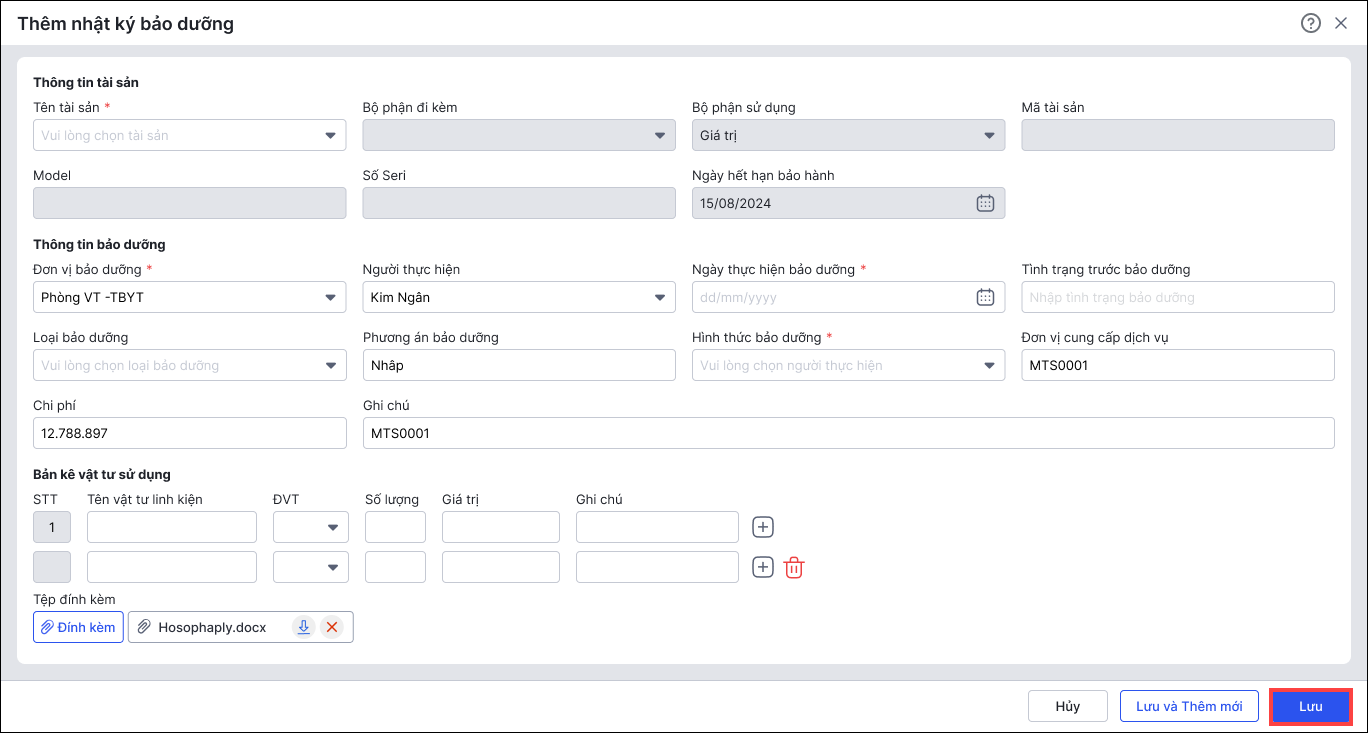Image resolution: width=1368 pixels, height=733 pixels.
Task: Close the Thêm nhật ký bảo dưỡng dialog
Action: pos(1341,23)
